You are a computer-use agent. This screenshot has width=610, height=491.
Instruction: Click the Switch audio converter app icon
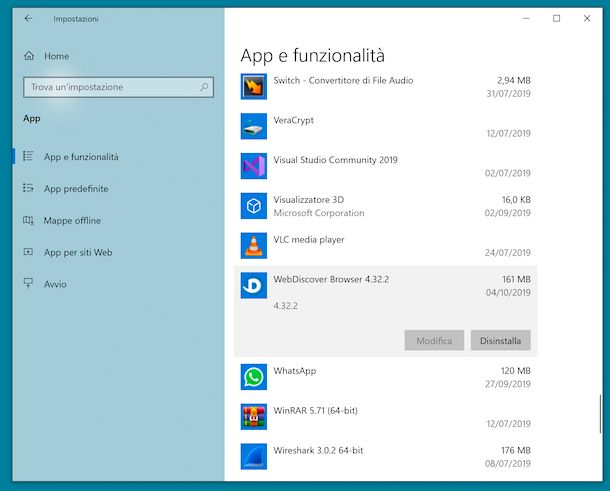(254, 86)
